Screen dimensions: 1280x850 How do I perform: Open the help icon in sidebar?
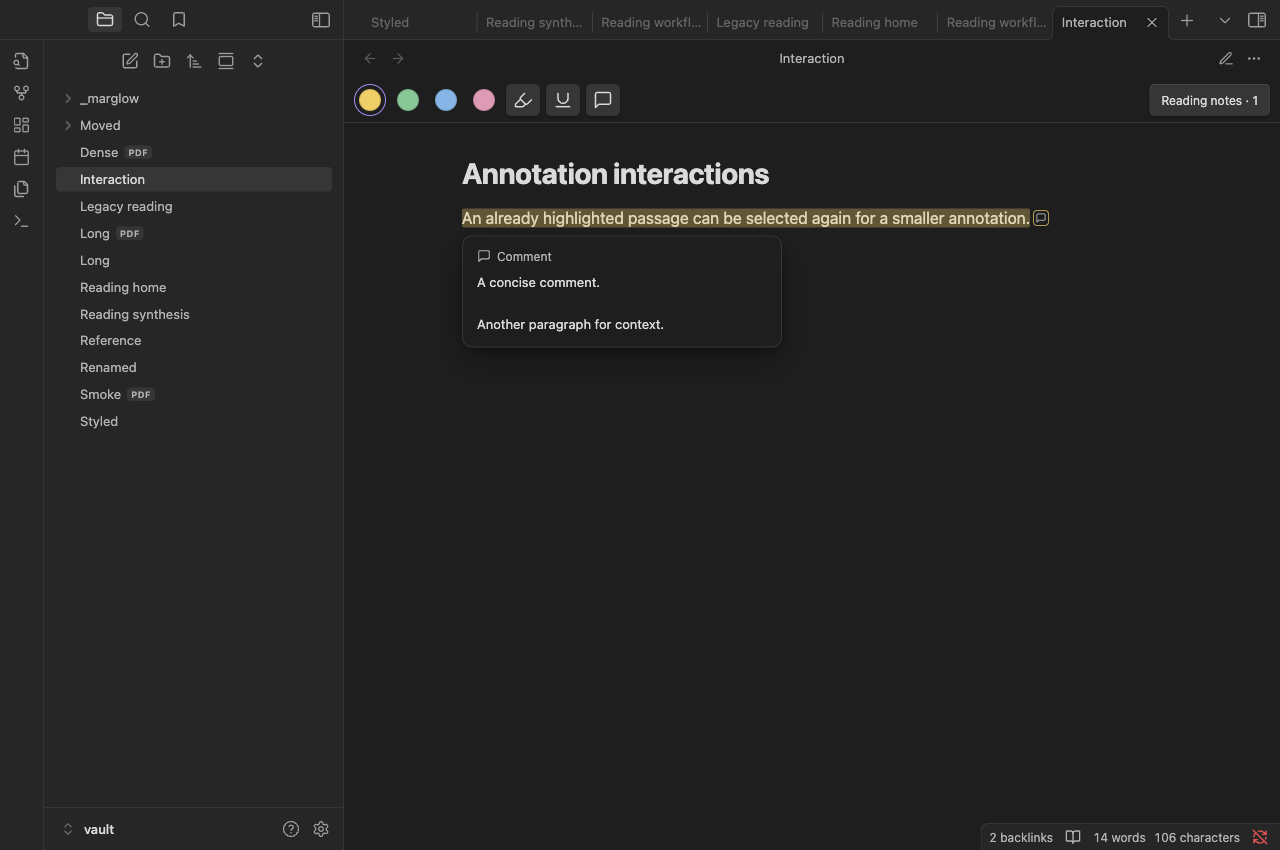pyautogui.click(x=291, y=829)
